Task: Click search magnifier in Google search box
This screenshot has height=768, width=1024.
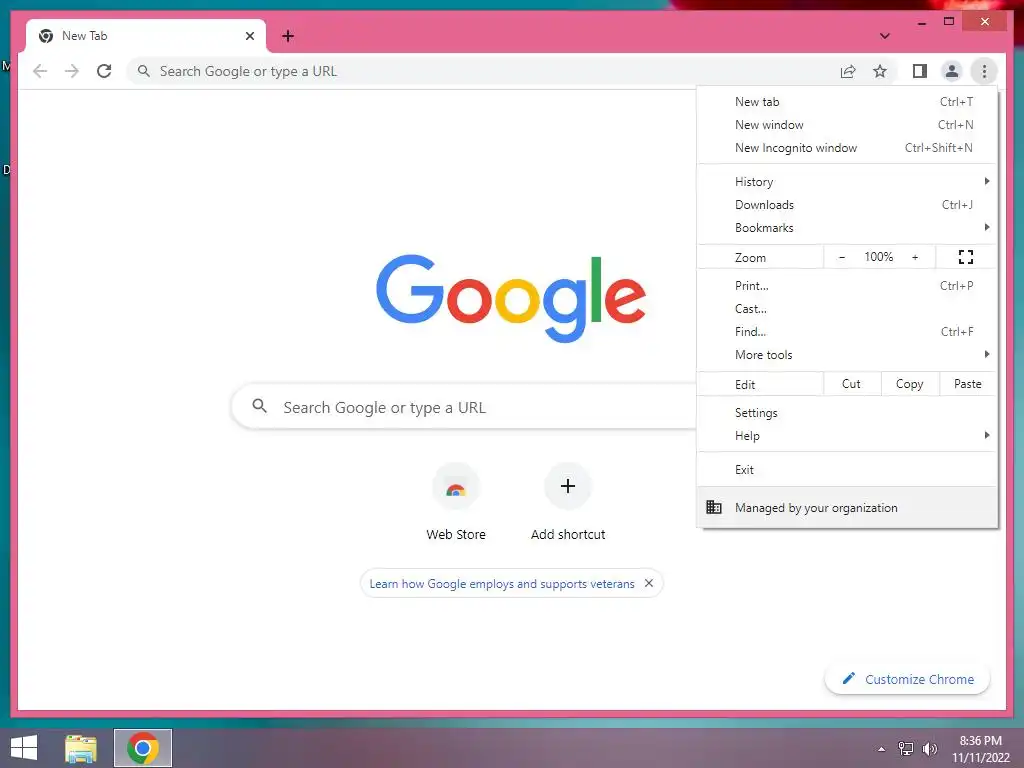Action: [x=259, y=406]
